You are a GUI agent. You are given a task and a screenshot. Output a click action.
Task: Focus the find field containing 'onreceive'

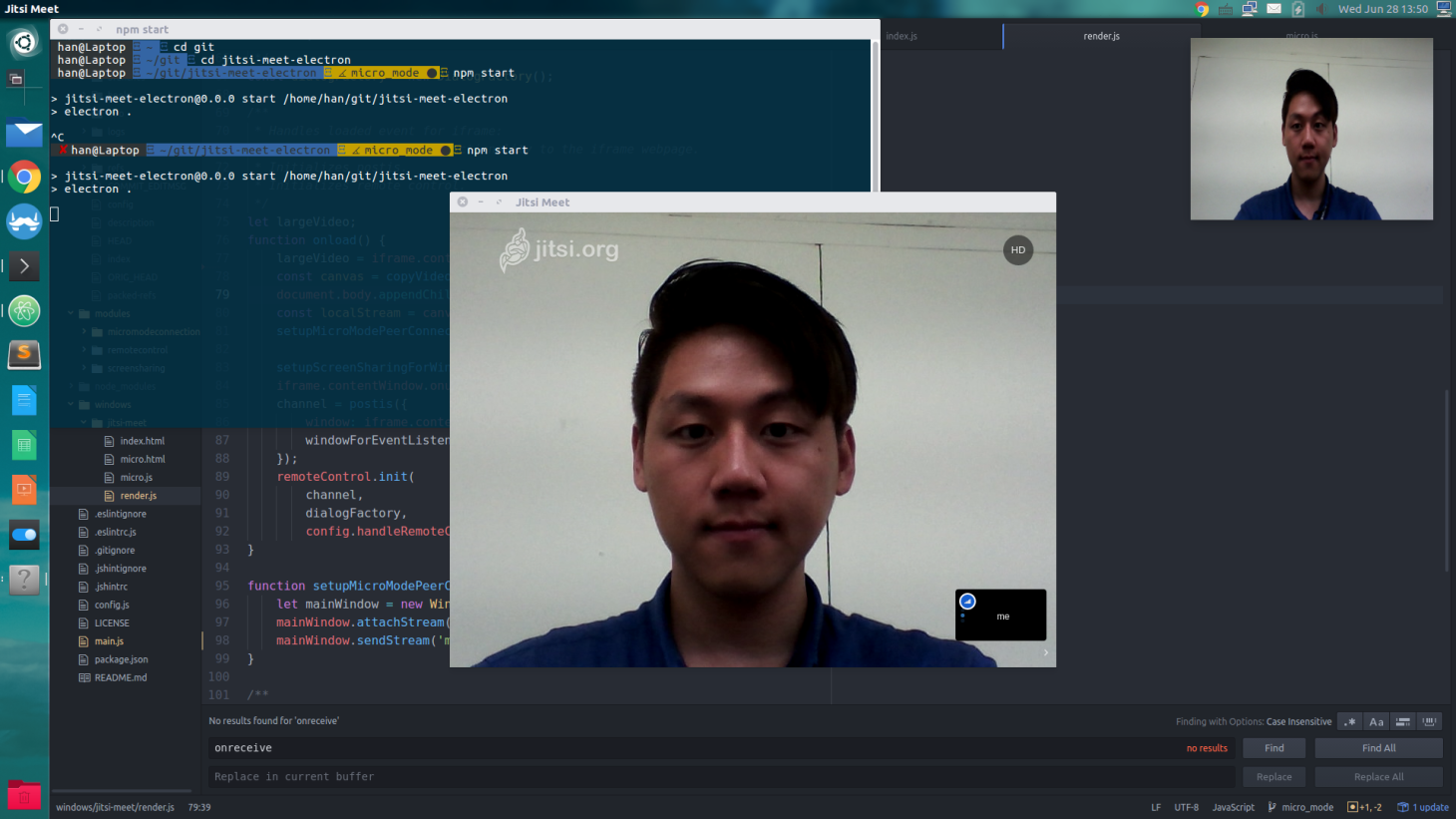(722, 748)
